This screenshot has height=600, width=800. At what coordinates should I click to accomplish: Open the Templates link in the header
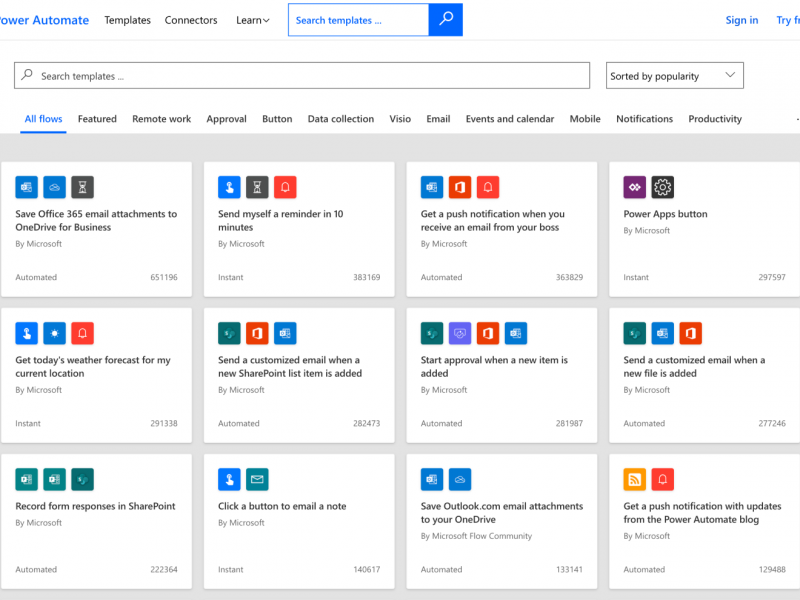[128, 20]
